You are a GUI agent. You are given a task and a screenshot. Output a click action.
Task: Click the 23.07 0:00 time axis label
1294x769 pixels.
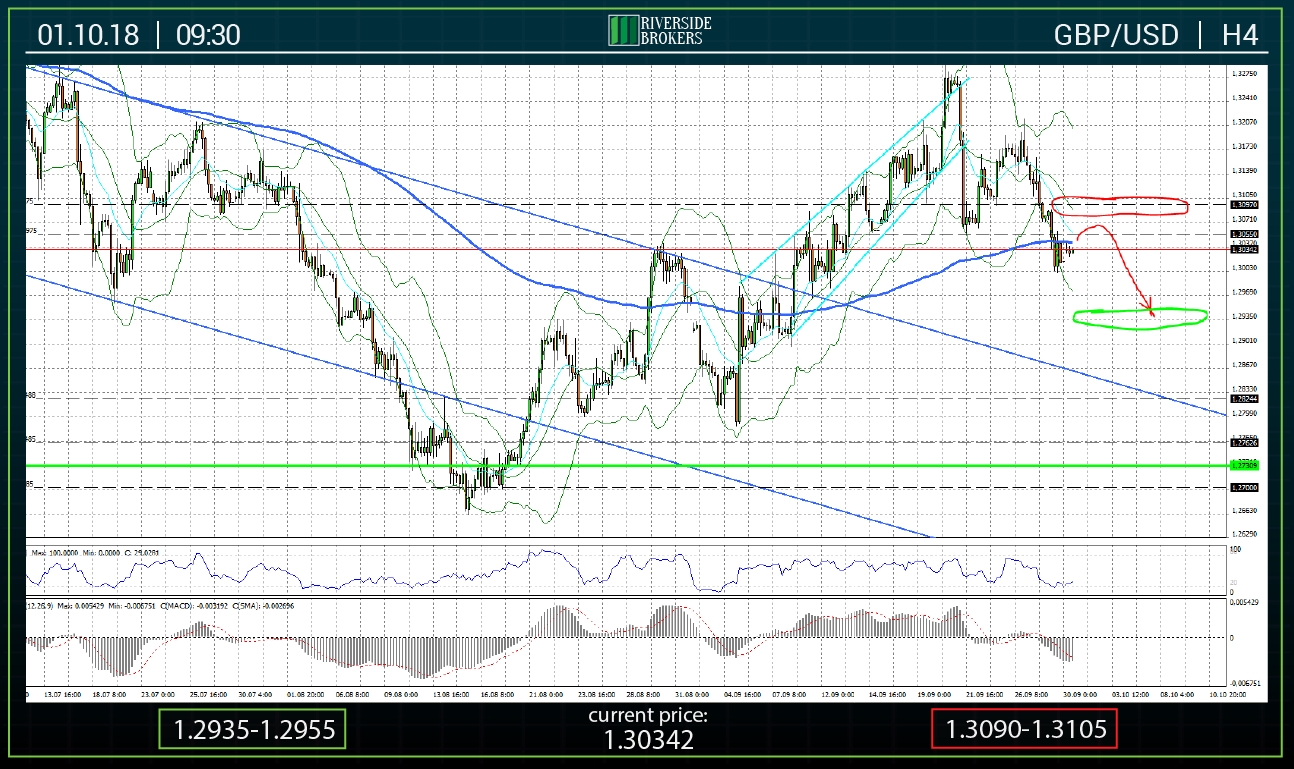coord(158,693)
